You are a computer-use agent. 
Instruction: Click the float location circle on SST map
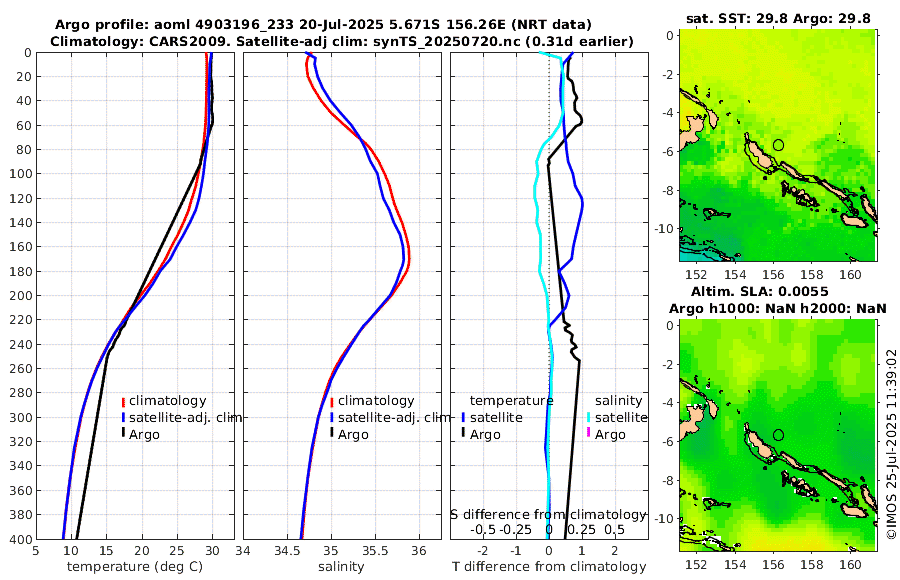tap(778, 145)
